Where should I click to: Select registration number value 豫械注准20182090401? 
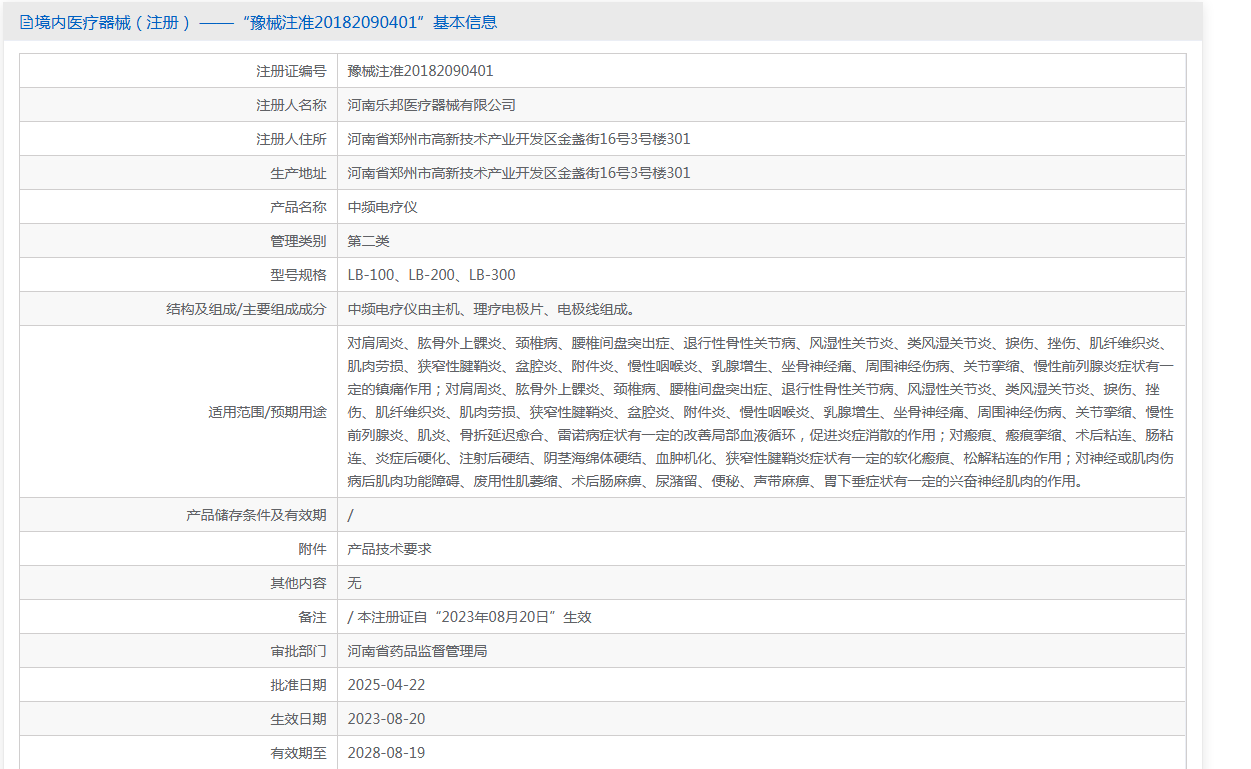pos(420,71)
